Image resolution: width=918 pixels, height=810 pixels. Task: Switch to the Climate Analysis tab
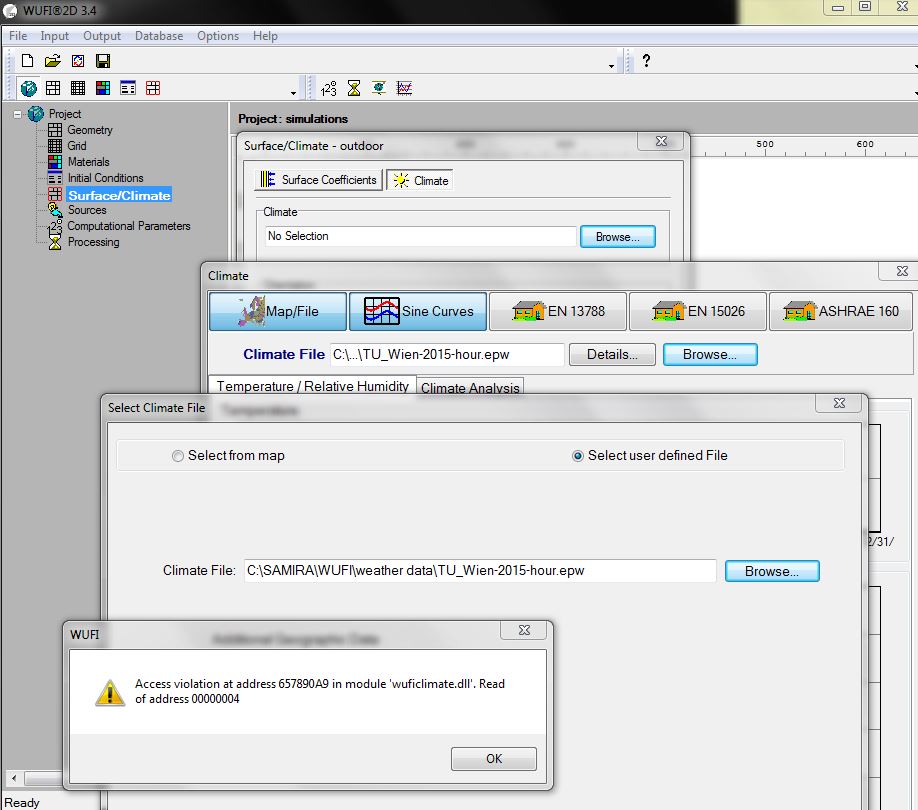(x=470, y=388)
